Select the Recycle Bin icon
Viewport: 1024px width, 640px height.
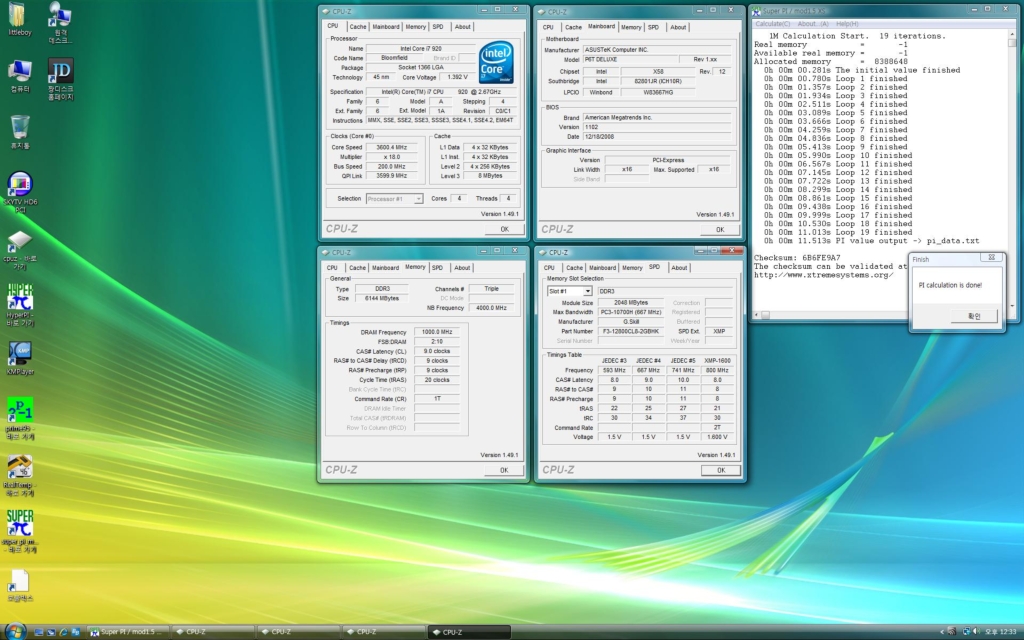(20, 131)
